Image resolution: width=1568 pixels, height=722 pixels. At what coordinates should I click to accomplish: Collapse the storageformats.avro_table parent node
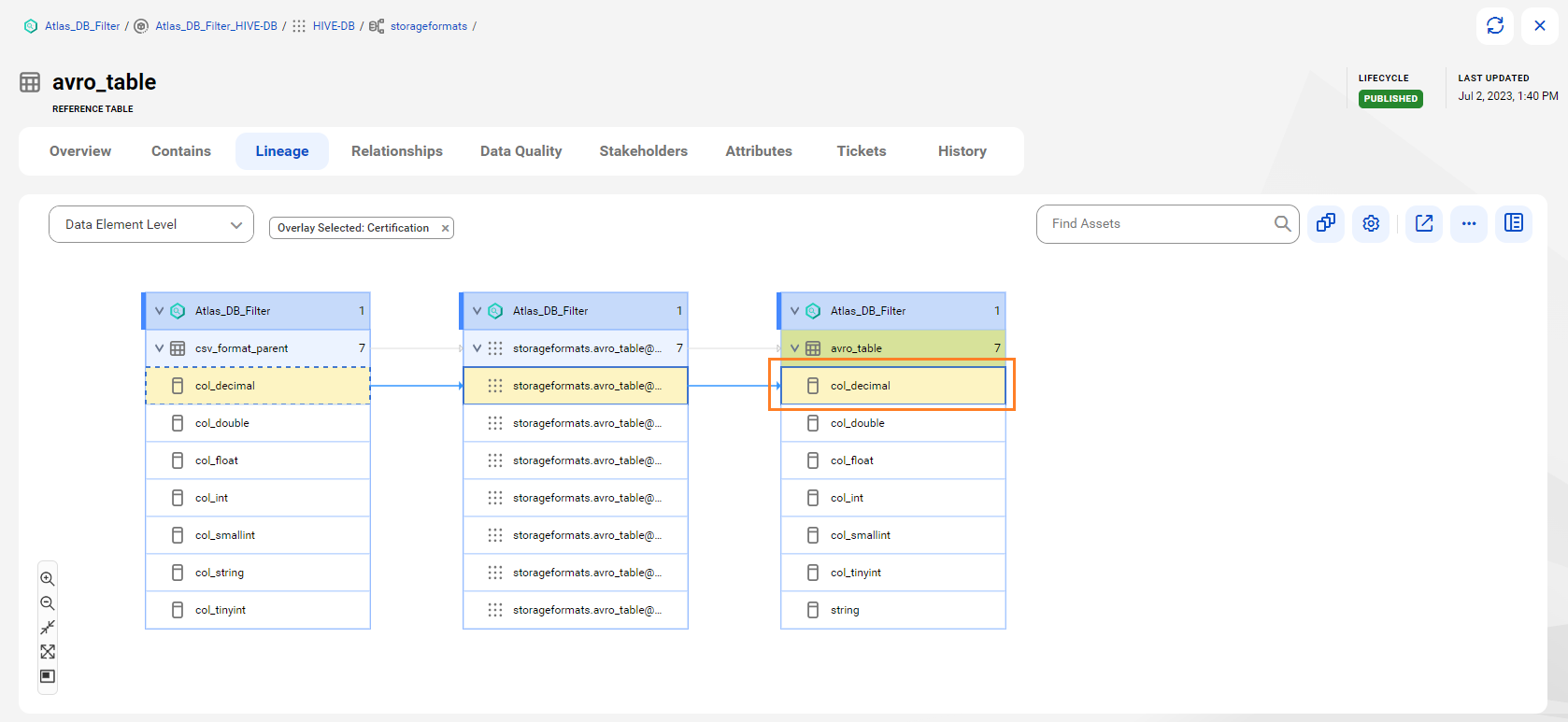tap(478, 348)
